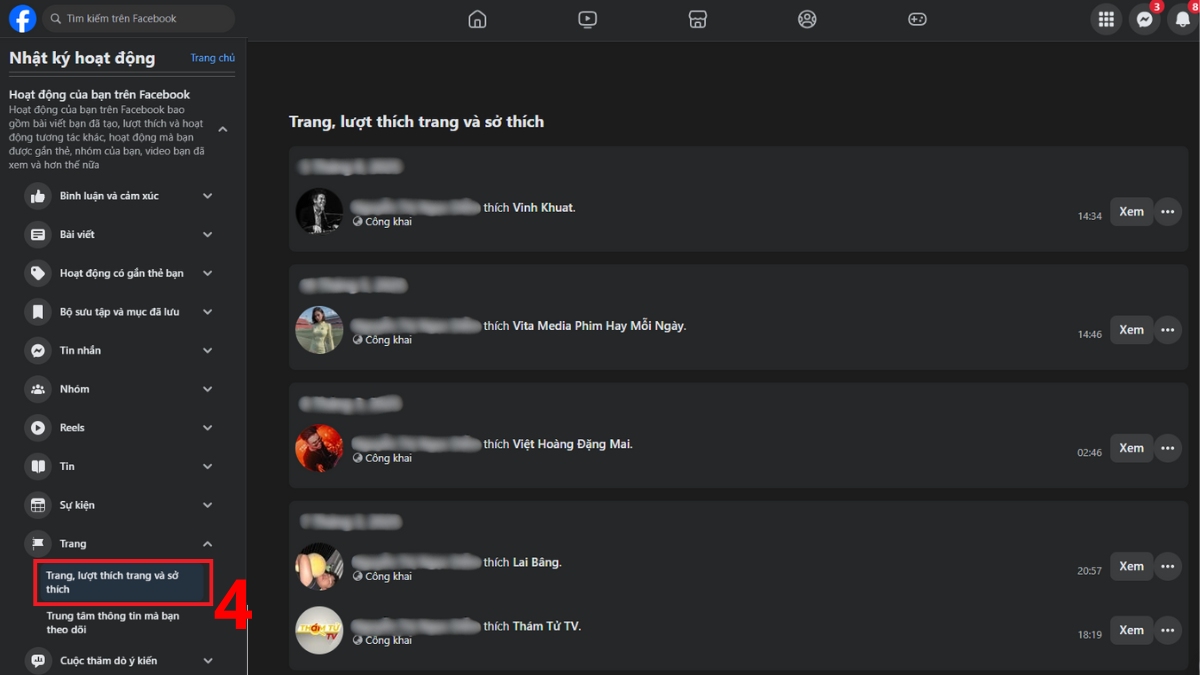Open the Trang chủ link
The width and height of the screenshot is (1200, 675).
pos(213,58)
